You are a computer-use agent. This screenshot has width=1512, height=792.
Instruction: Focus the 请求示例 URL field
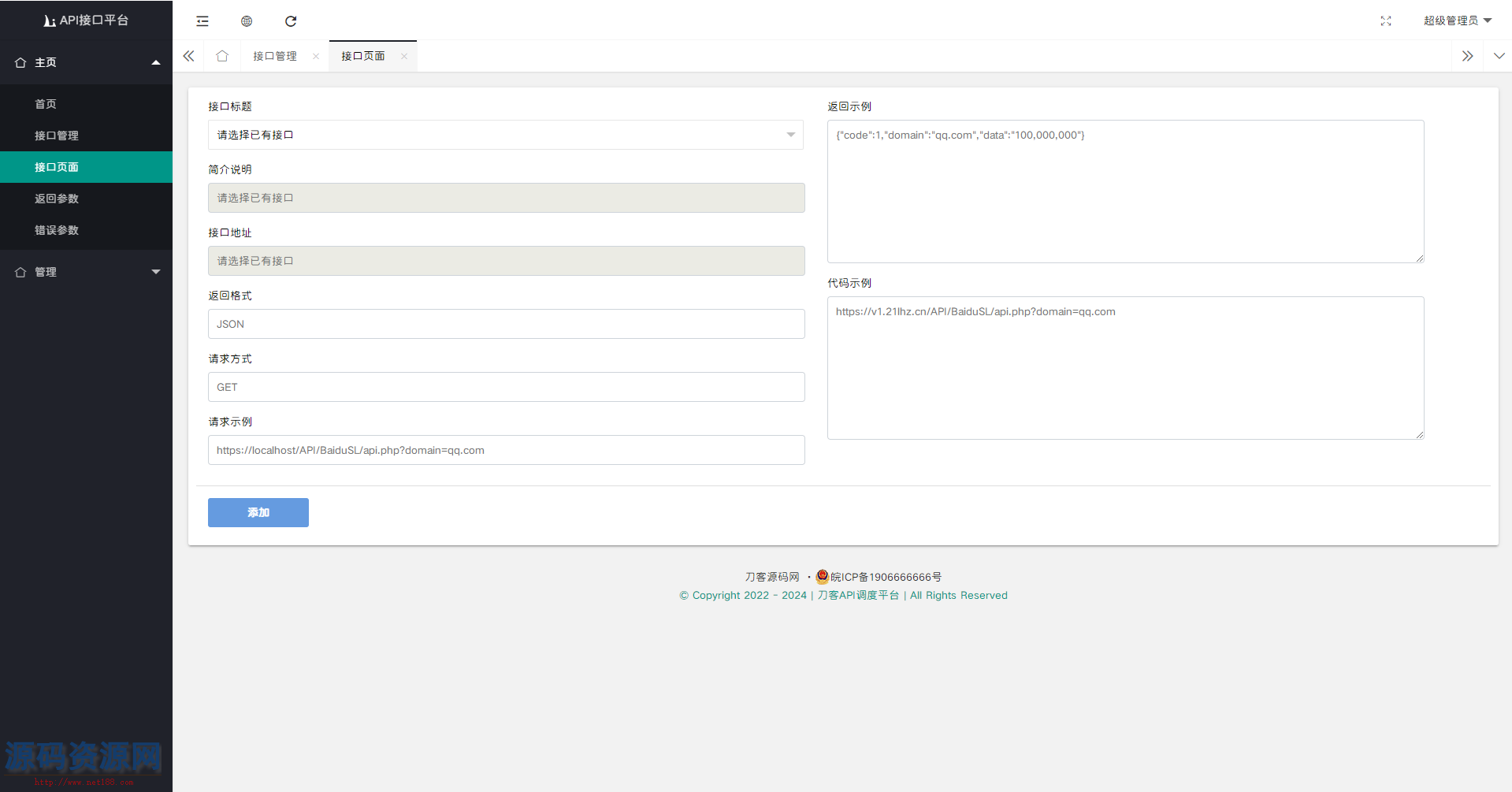click(x=506, y=450)
